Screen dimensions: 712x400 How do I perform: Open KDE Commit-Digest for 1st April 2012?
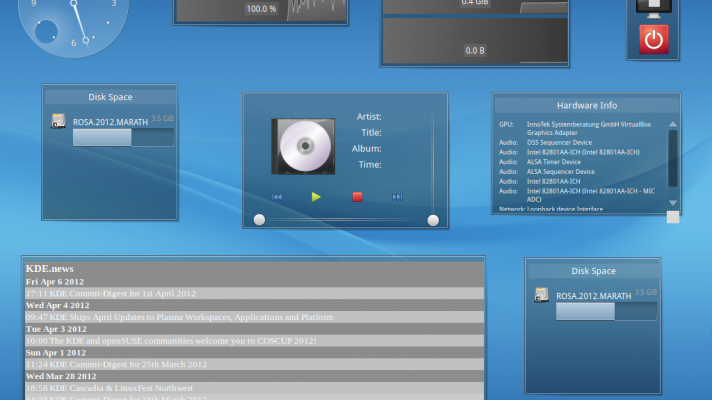tap(111, 293)
